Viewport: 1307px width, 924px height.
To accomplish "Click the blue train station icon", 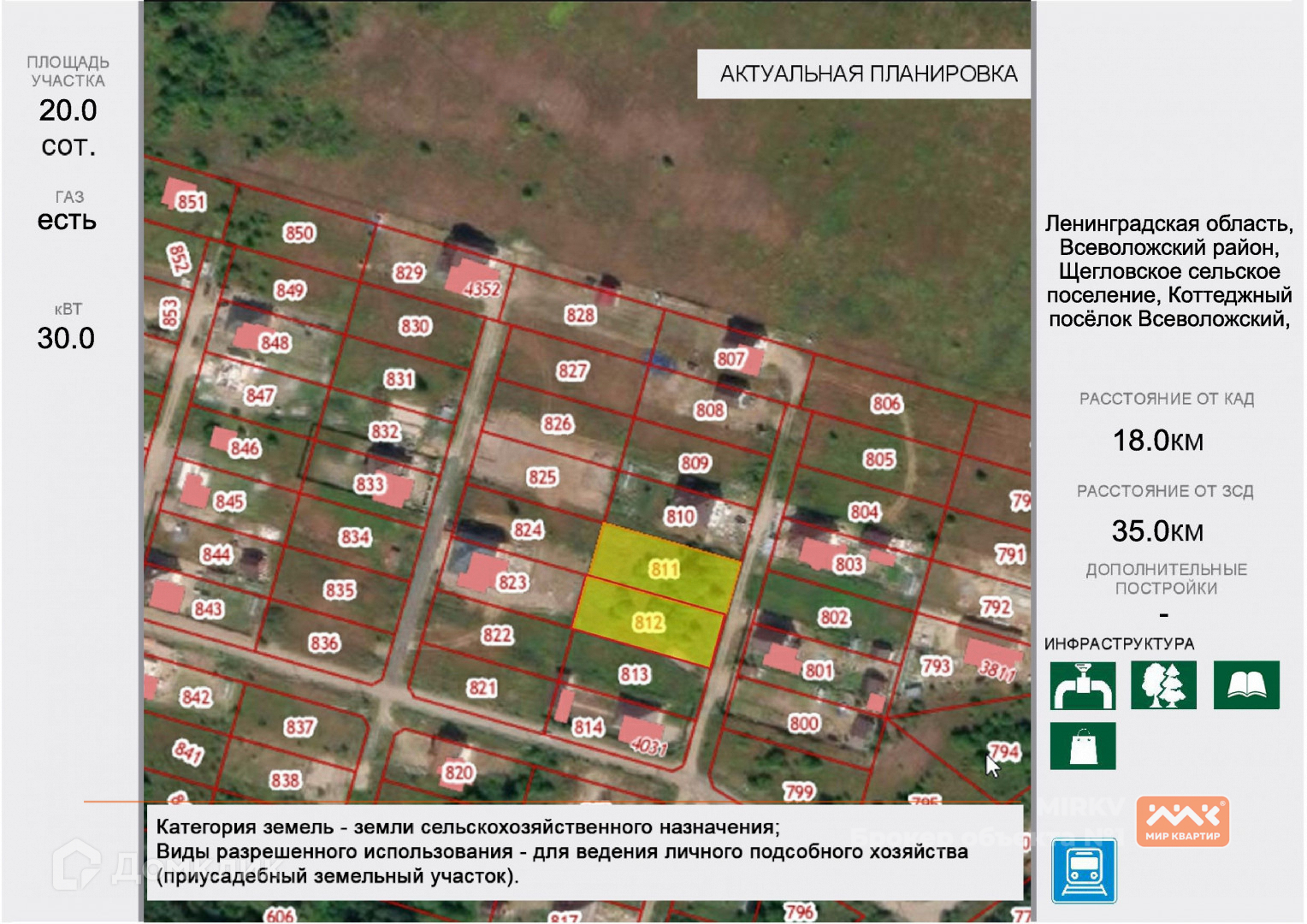I will pos(1084,871).
